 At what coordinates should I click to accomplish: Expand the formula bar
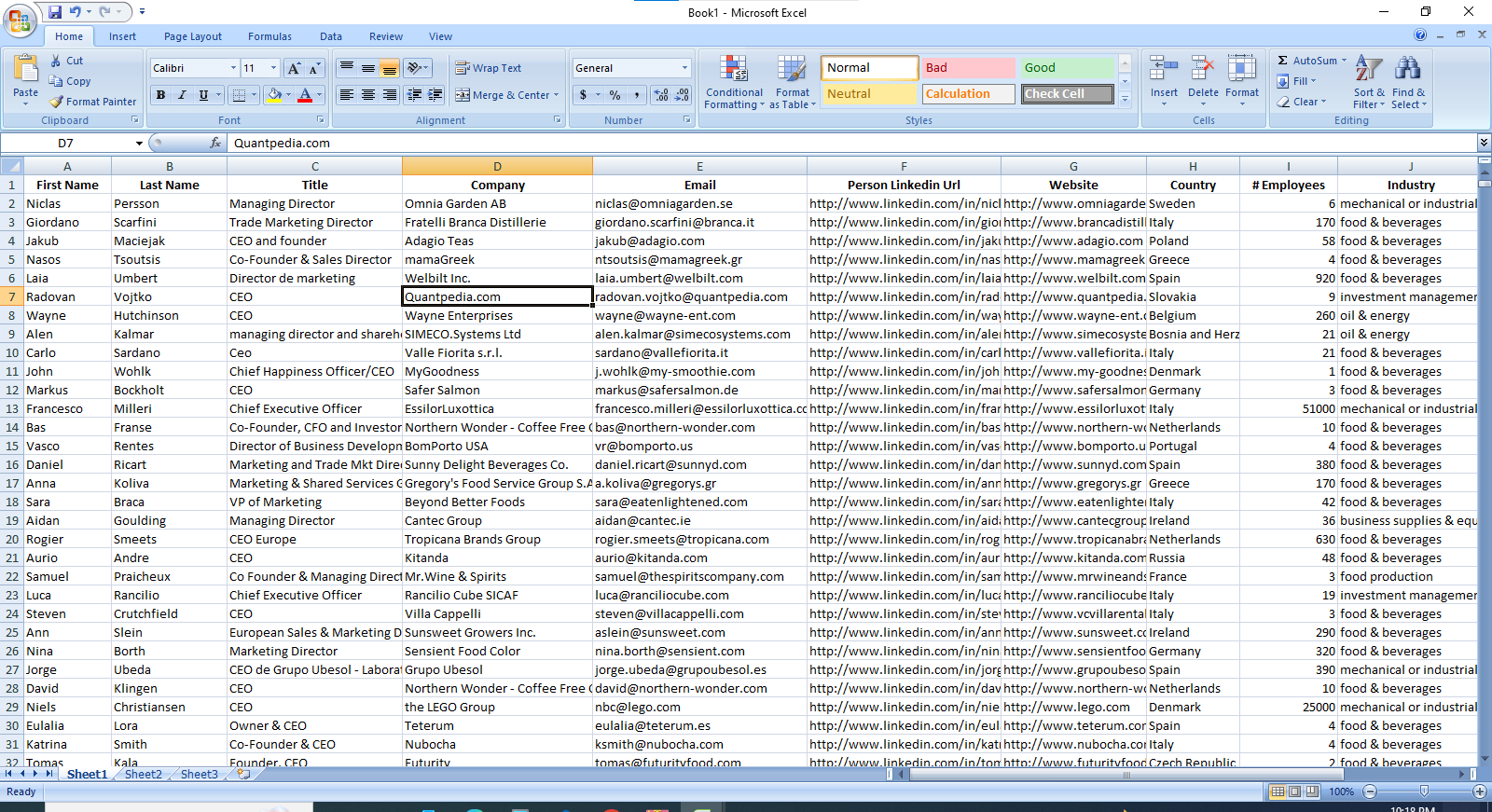tap(1484, 143)
